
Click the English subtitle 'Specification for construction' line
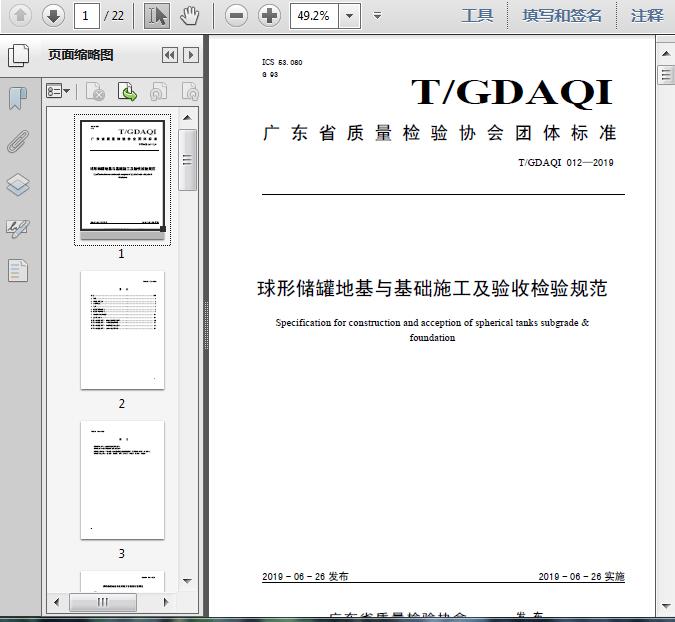click(x=432, y=323)
